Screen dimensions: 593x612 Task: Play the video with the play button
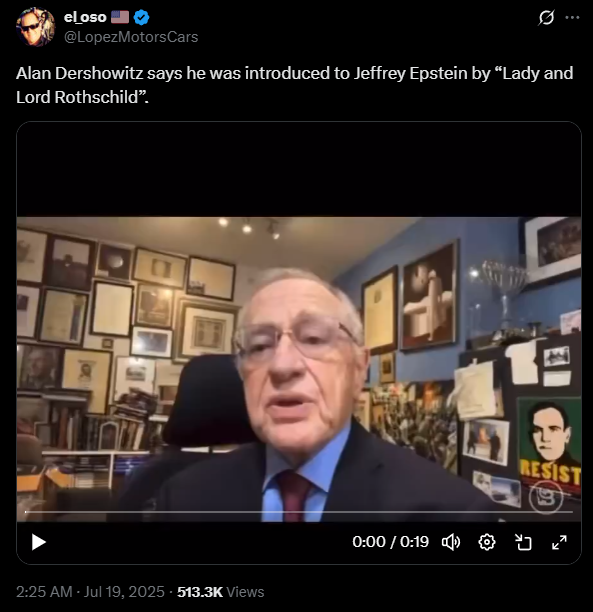38,542
